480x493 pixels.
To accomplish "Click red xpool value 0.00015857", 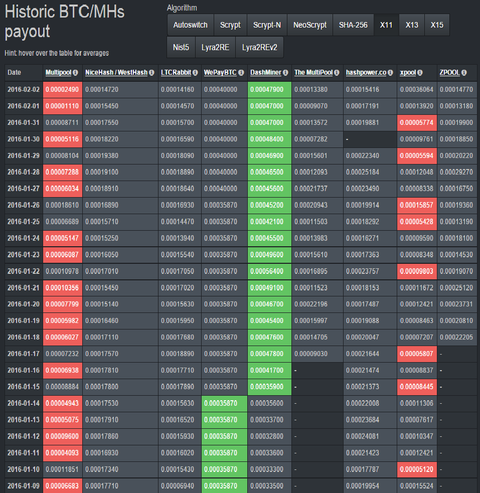I will pos(417,205).
